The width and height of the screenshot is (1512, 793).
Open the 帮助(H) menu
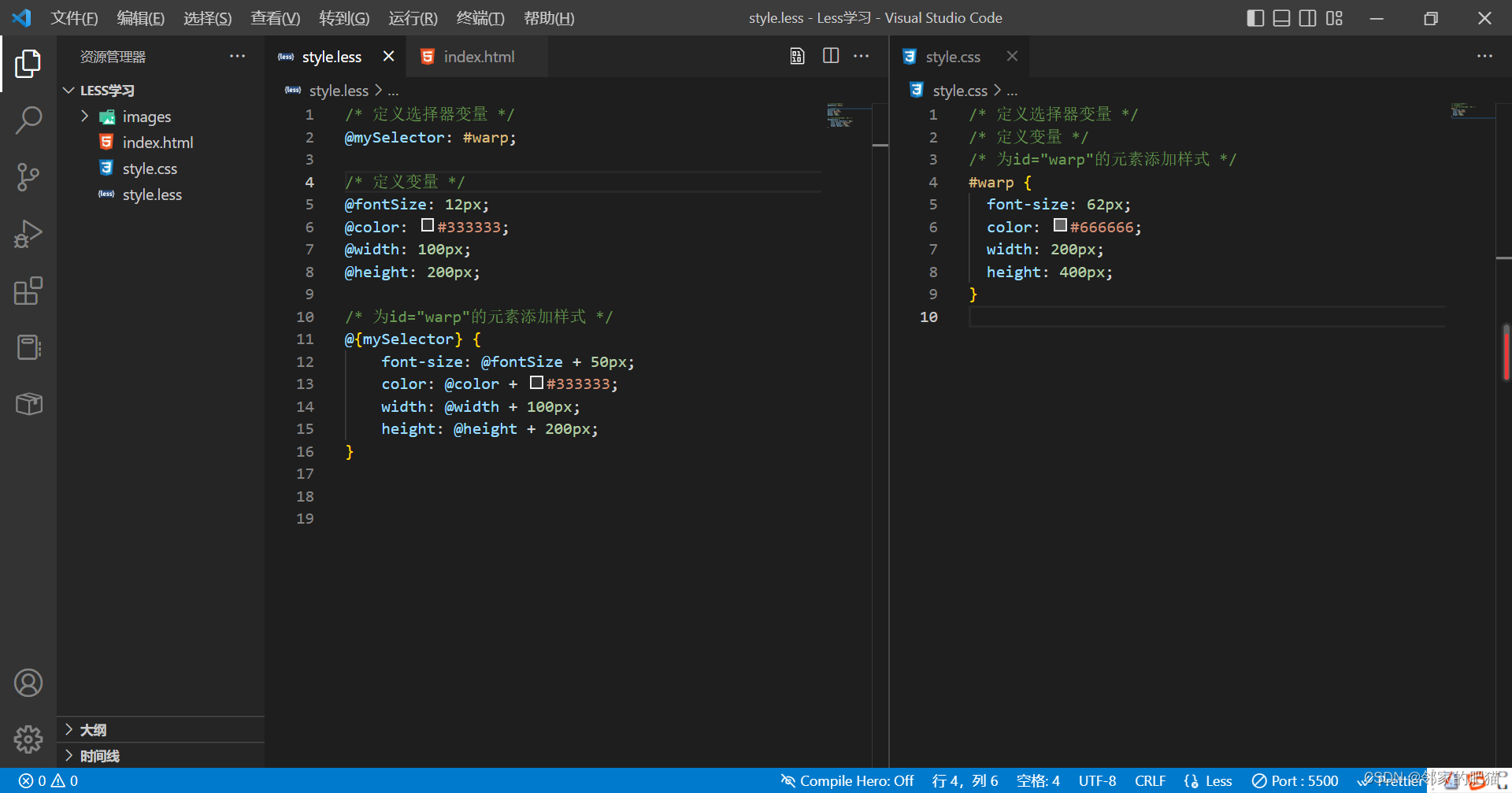click(549, 17)
